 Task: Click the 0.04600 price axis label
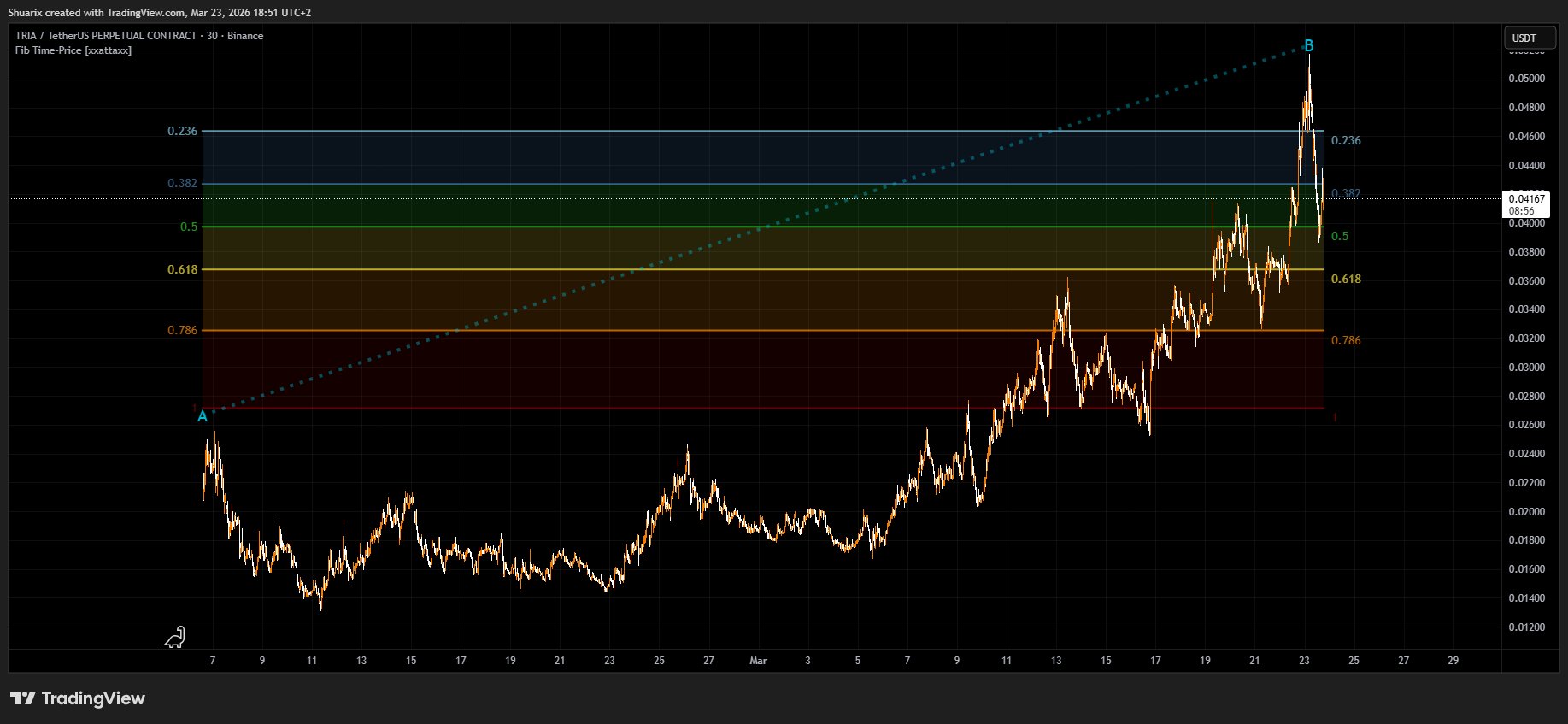(1527, 137)
